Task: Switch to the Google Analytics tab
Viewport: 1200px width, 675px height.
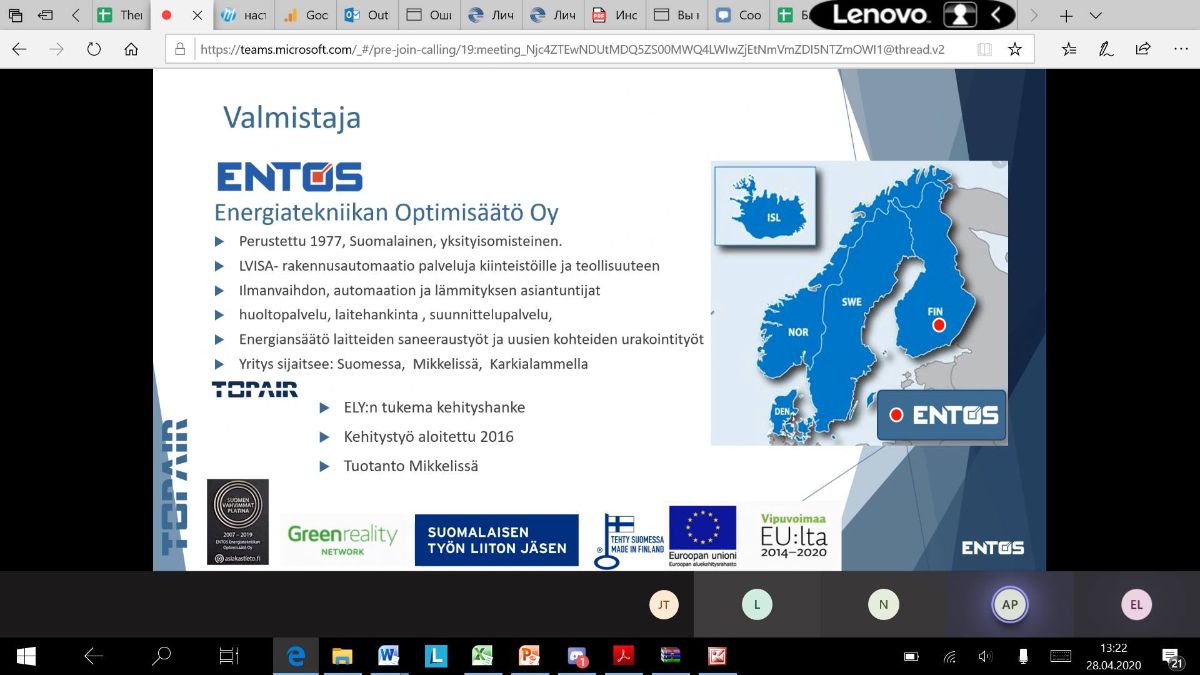Action: [304, 16]
